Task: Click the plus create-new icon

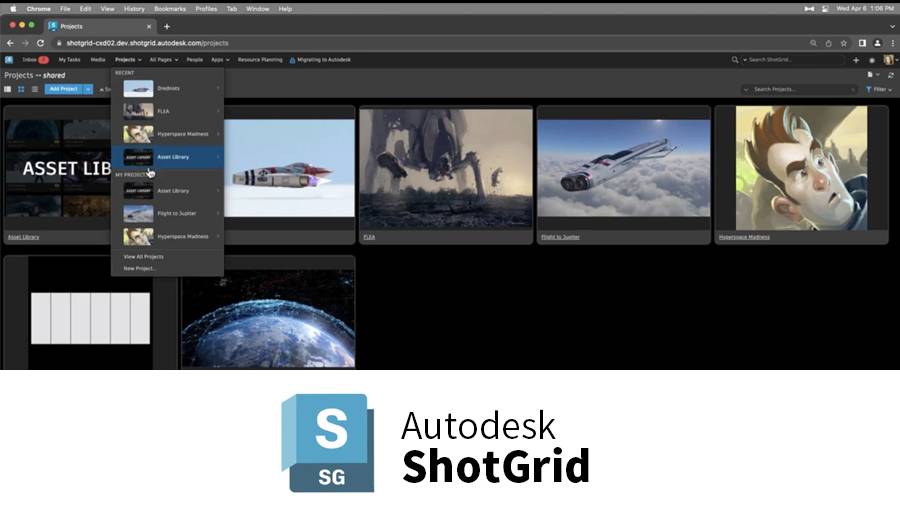Action: point(856,60)
